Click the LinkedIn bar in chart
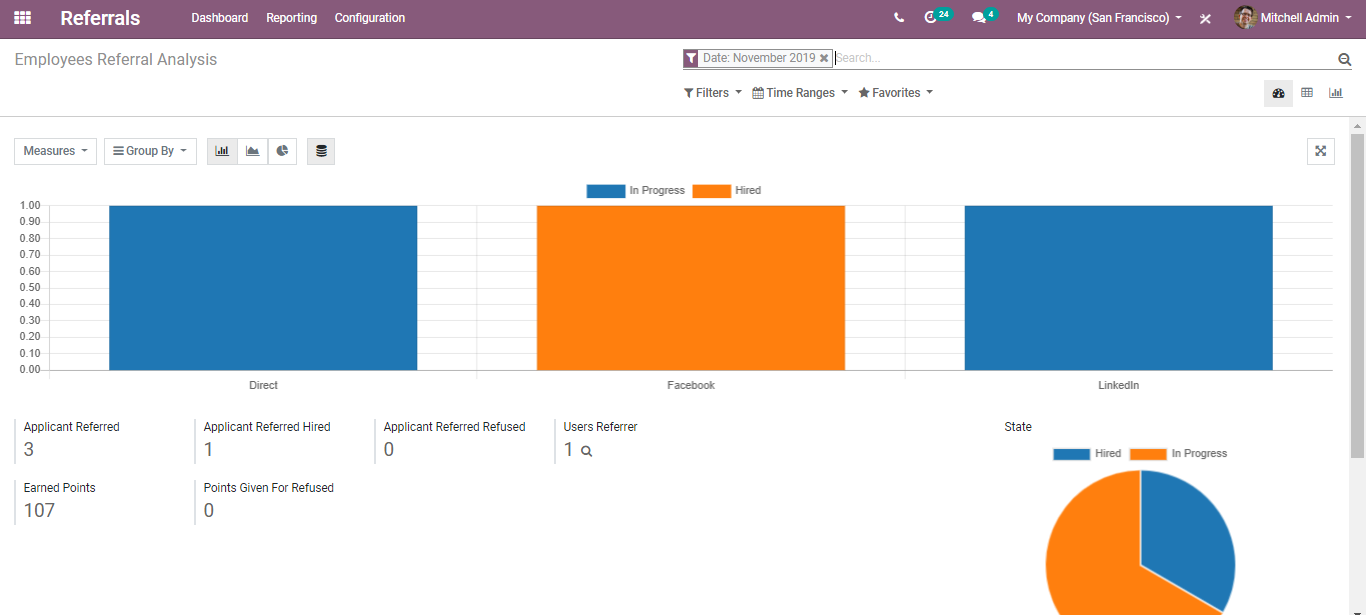Screen dimensions: 1366x615 point(1119,288)
